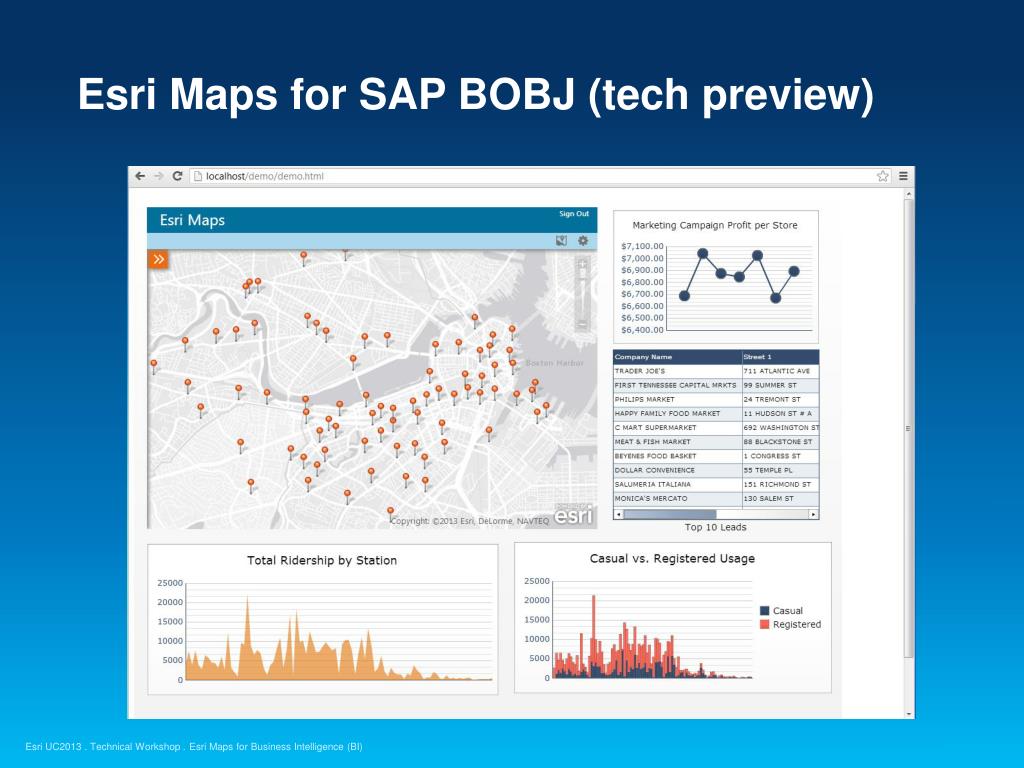Click the 99 SUMMER ST cell
Viewport: 1024px width, 768px height.
click(x=780, y=385)
